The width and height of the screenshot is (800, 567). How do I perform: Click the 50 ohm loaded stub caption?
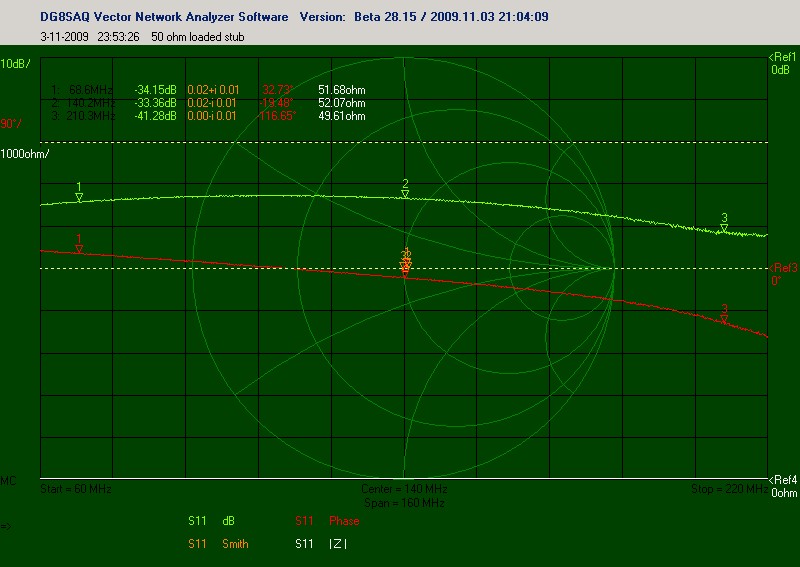(x=198, y=37)
